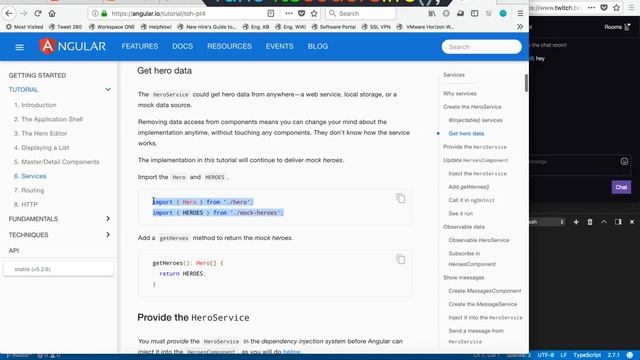
Task: Expand the TECHNIQUES section
Action: click(x=59, y=235)
